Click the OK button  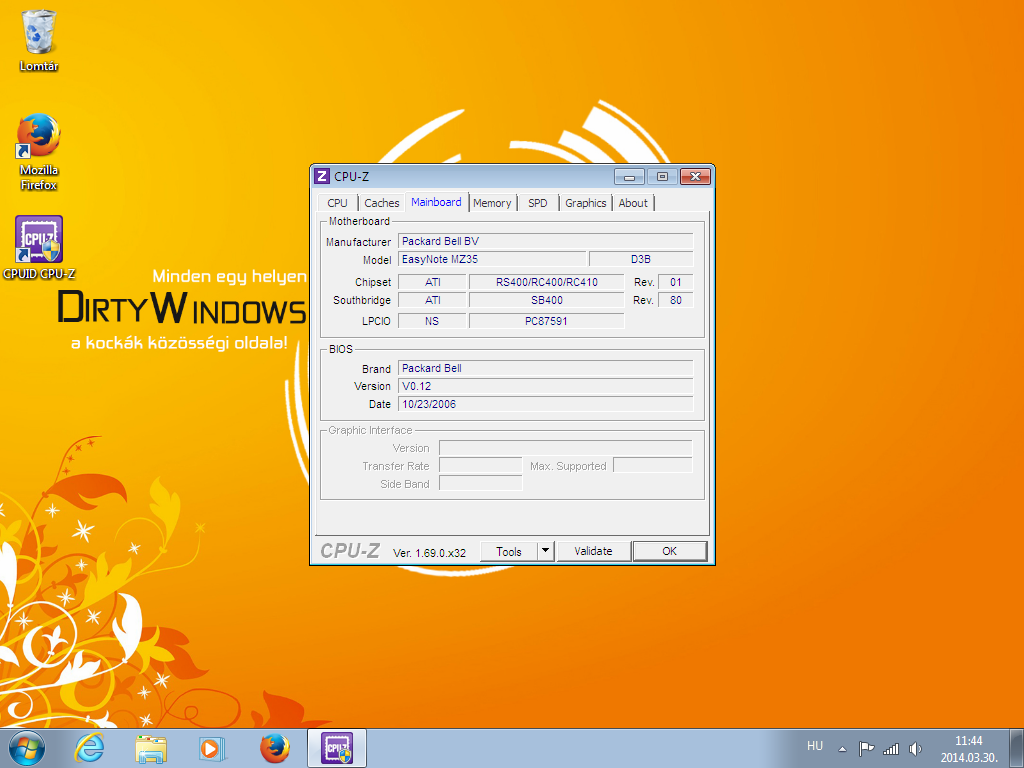click(669, 551)
